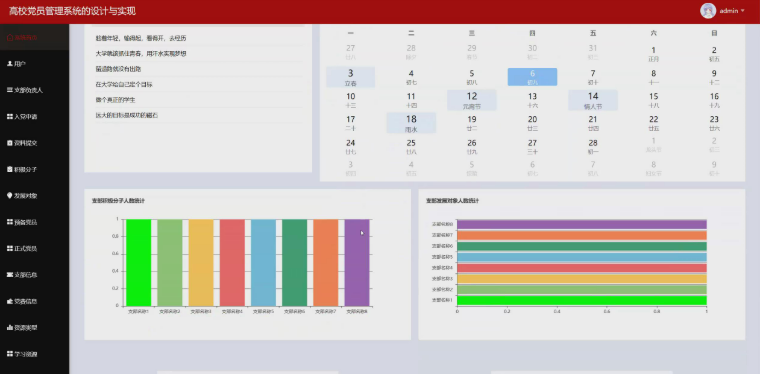Open the news item 做个真正的学生
The image size is (760, 374).
point(115,100)
